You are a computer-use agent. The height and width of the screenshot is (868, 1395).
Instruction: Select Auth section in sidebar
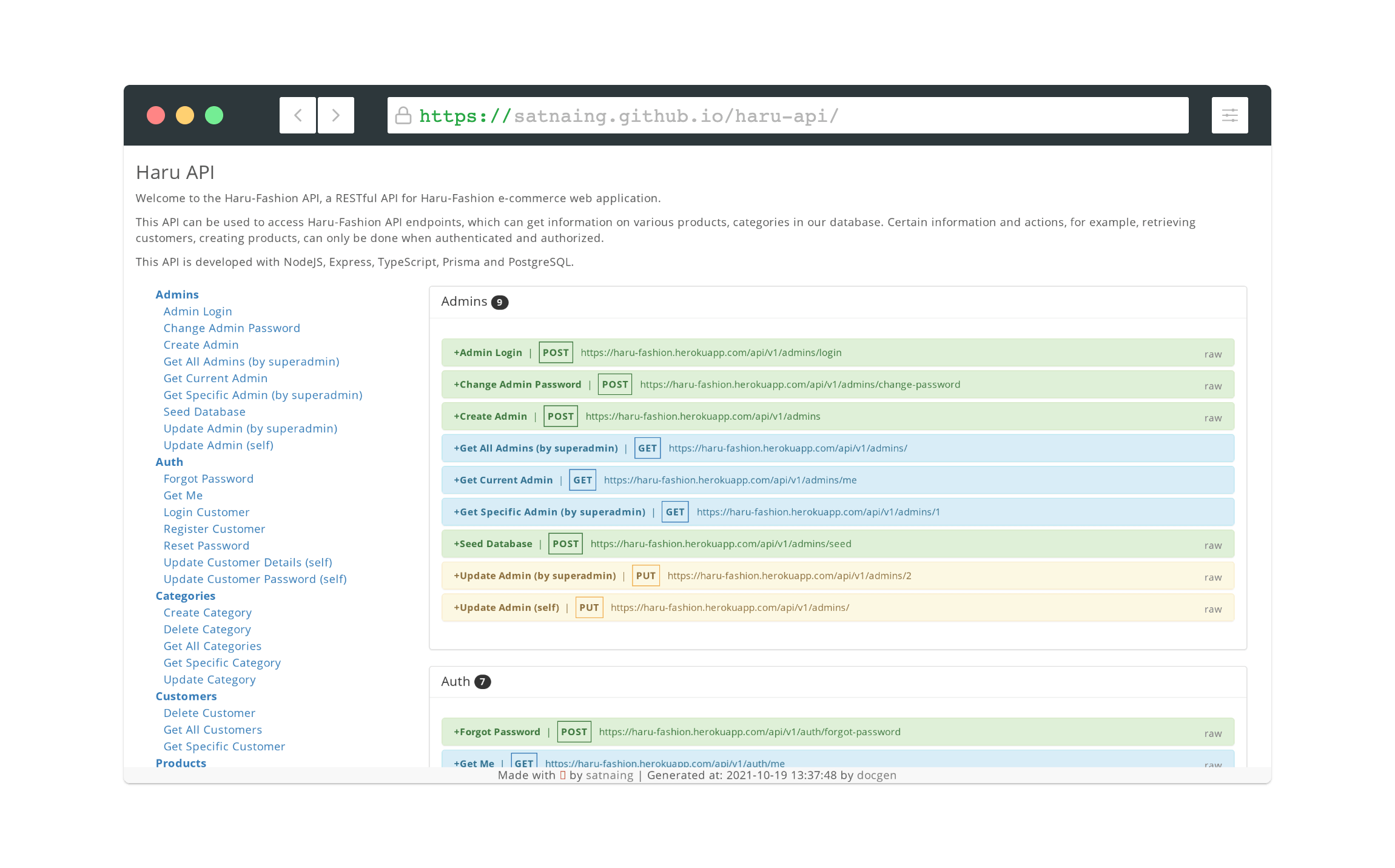point(169,462)
